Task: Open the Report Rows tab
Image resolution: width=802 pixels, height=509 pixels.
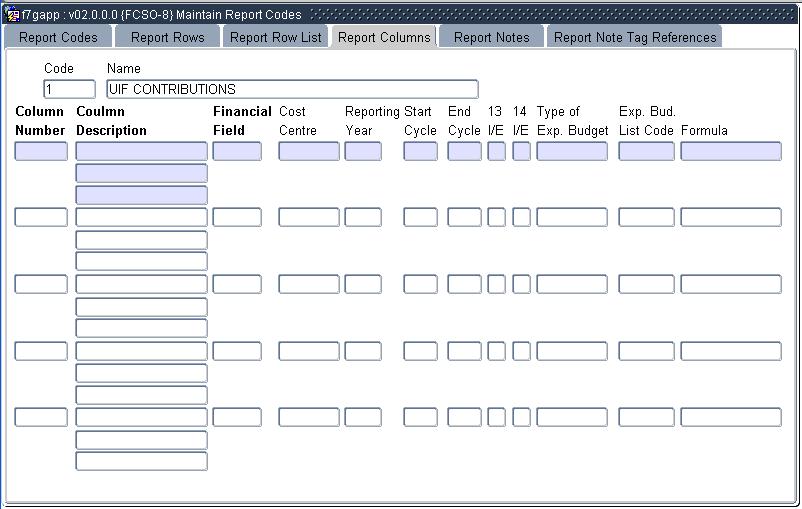Action: point(167,37)
